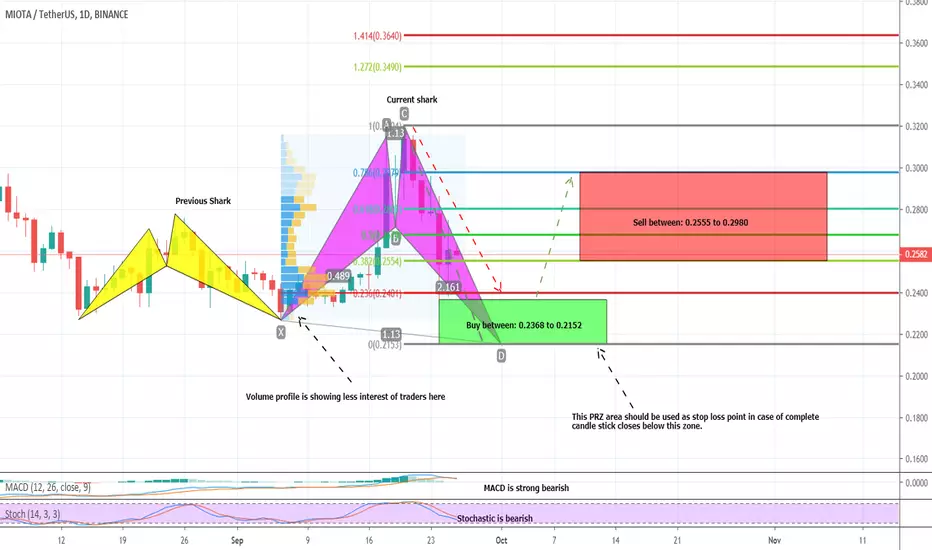
Task: Click the PRZ stop loss note text
Action: coord(695,421)
